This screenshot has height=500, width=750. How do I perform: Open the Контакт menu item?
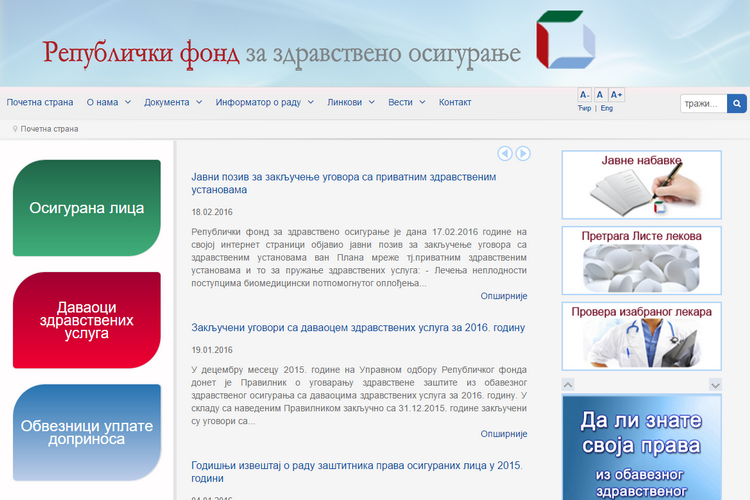click(x=455, y=102)
